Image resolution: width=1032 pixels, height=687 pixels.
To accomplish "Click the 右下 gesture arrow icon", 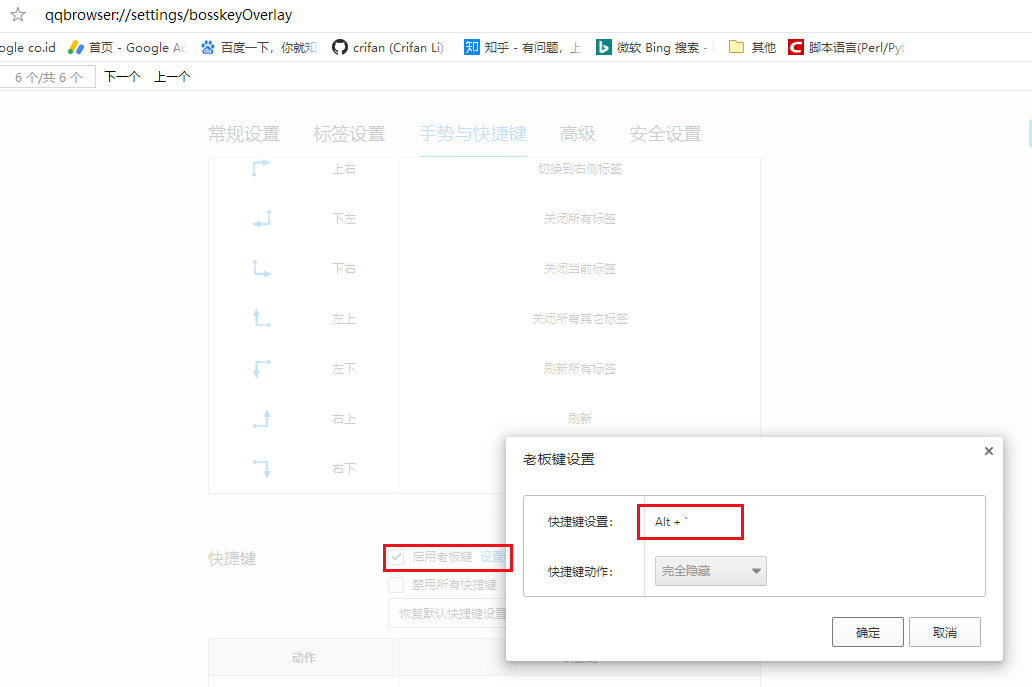I will [x=261, y=469].
